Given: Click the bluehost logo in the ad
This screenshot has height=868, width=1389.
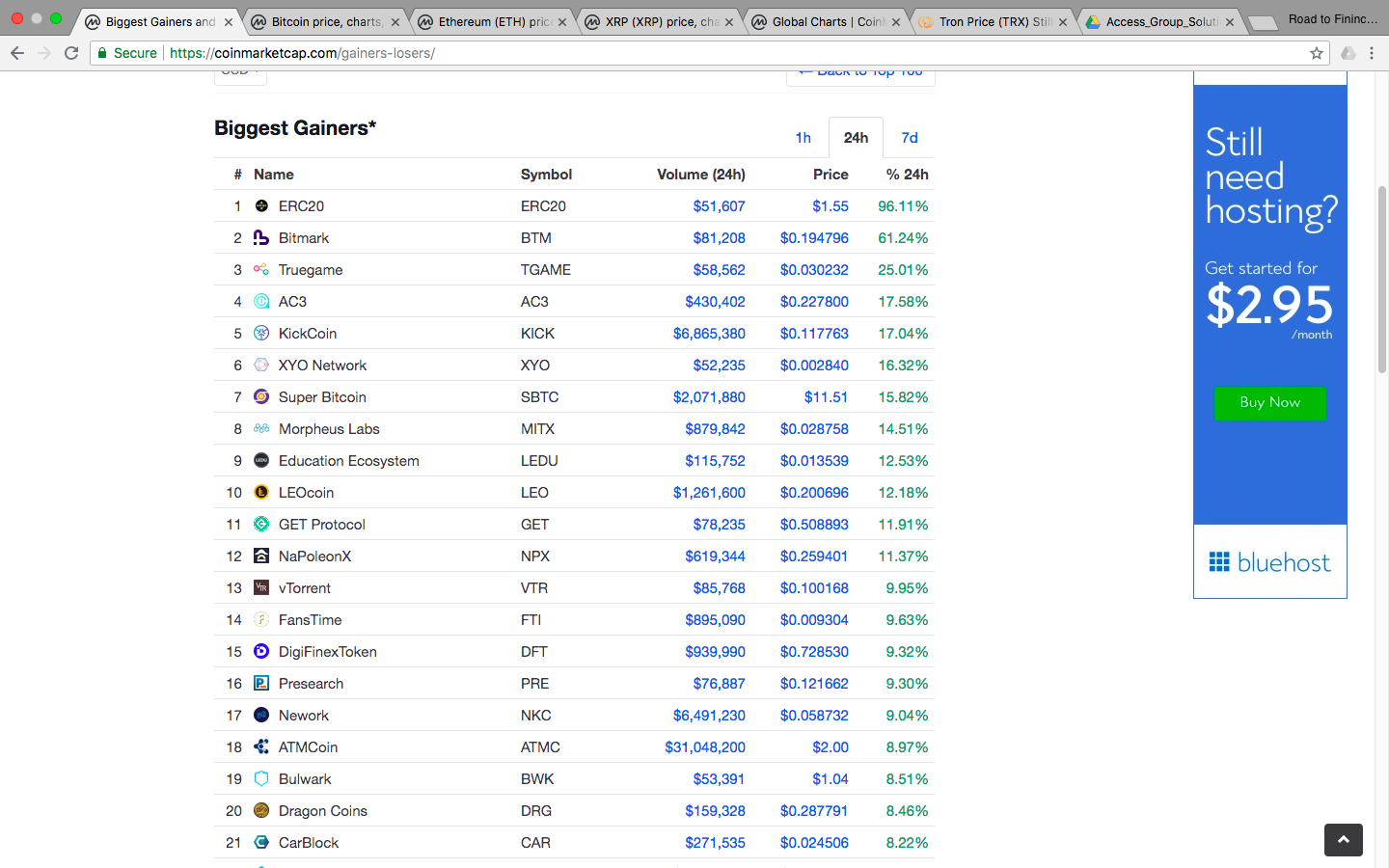Looking at the screenshot, I should pyautogui.click(x=1269, y=562).
